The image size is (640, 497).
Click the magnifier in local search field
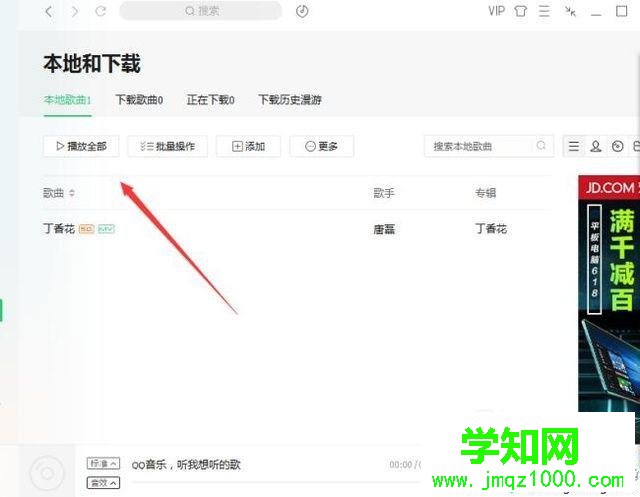[x=541, y=145]
